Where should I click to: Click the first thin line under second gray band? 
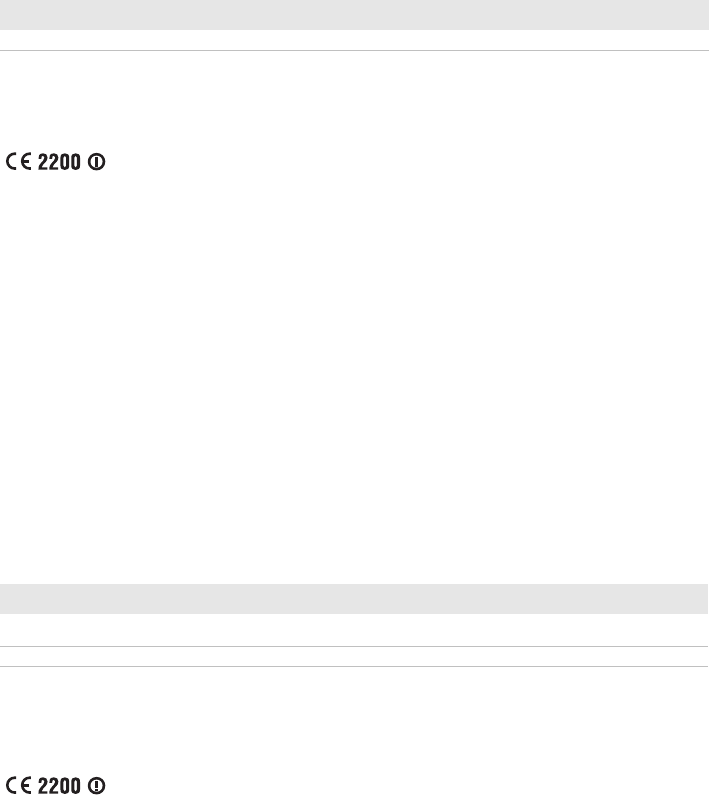pyautogui.click(x=354, y=646)
